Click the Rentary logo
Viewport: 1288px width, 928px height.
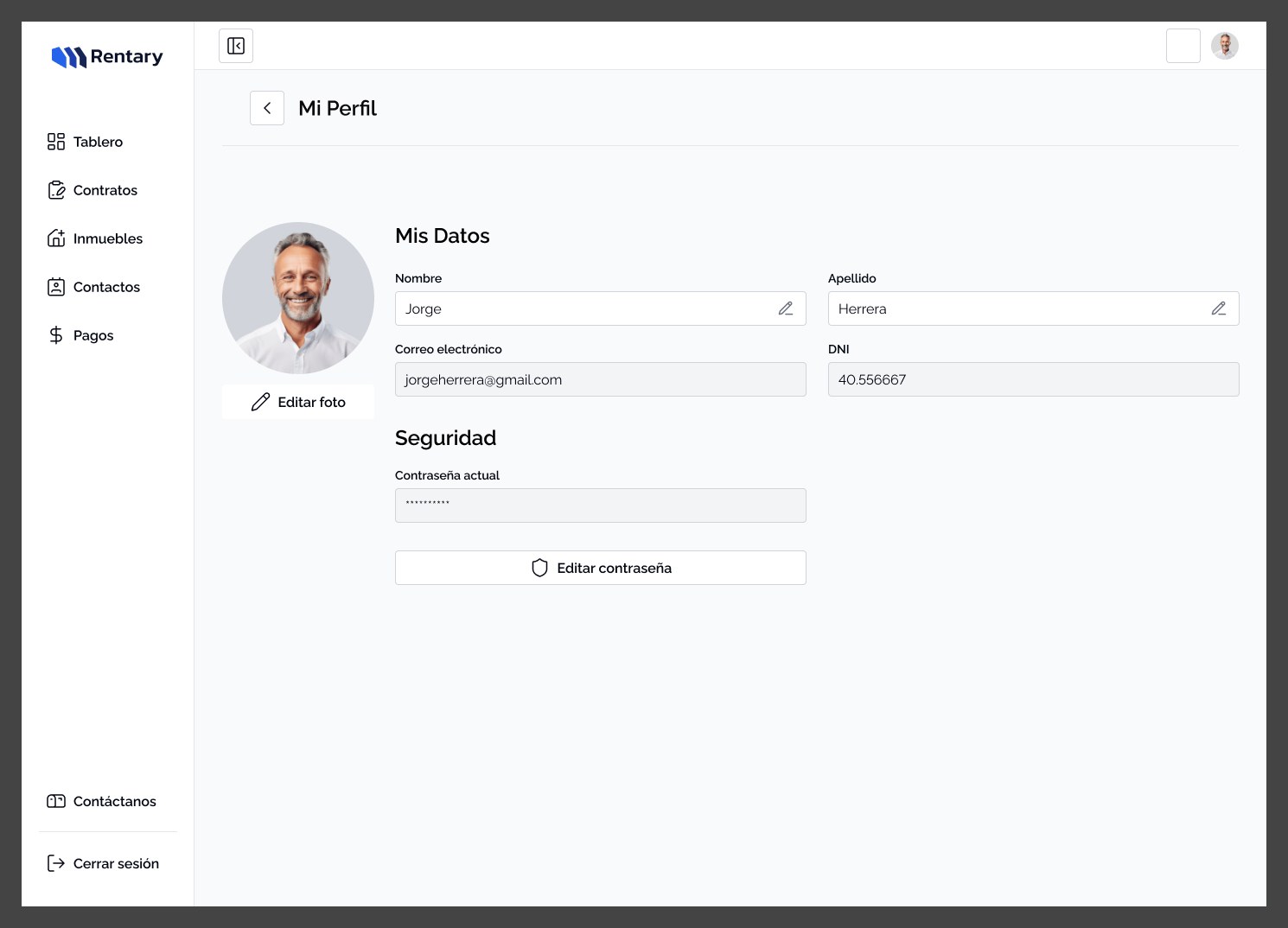107,57
